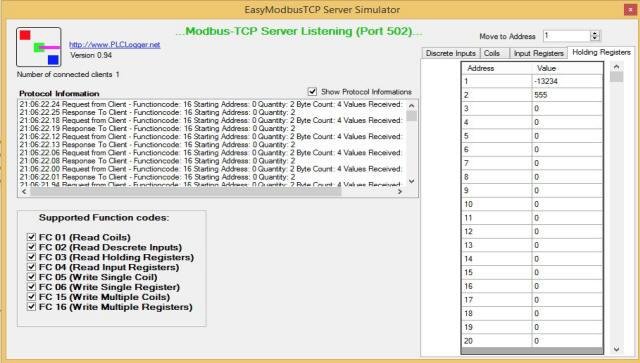Decrement Move to Address with down arrow

(595, 38)
